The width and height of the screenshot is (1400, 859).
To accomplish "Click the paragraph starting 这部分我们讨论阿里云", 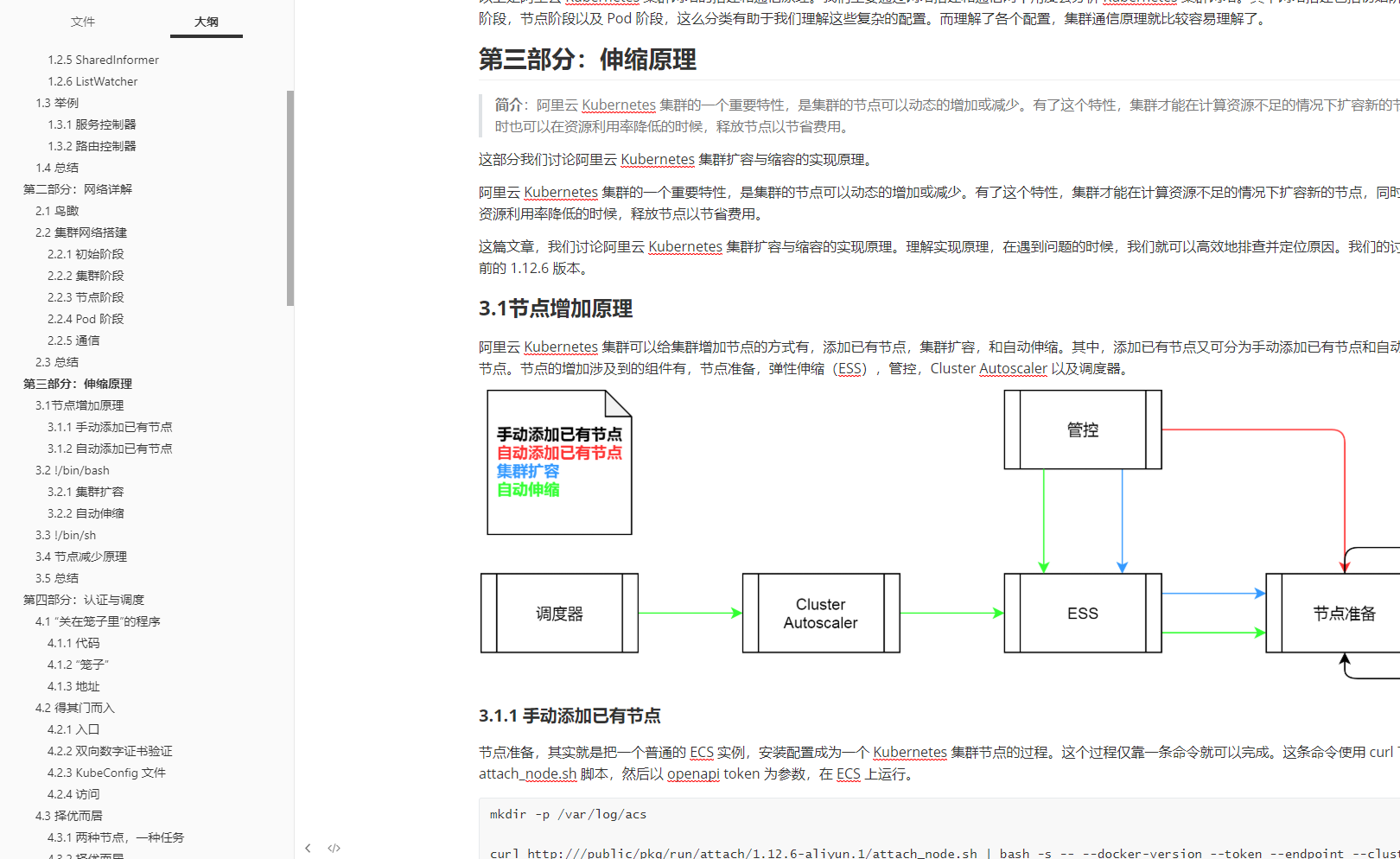I will (678, 160).
